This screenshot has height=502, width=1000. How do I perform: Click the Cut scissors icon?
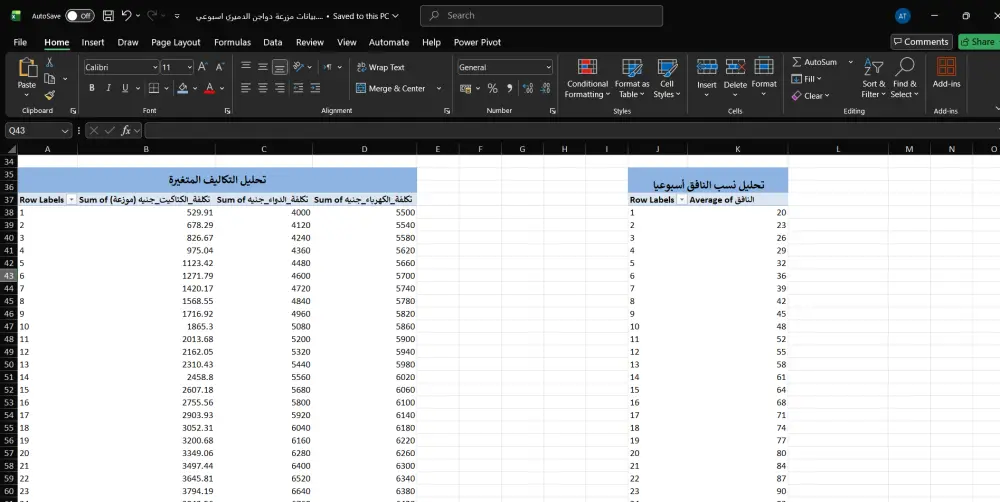coord(49,62)
